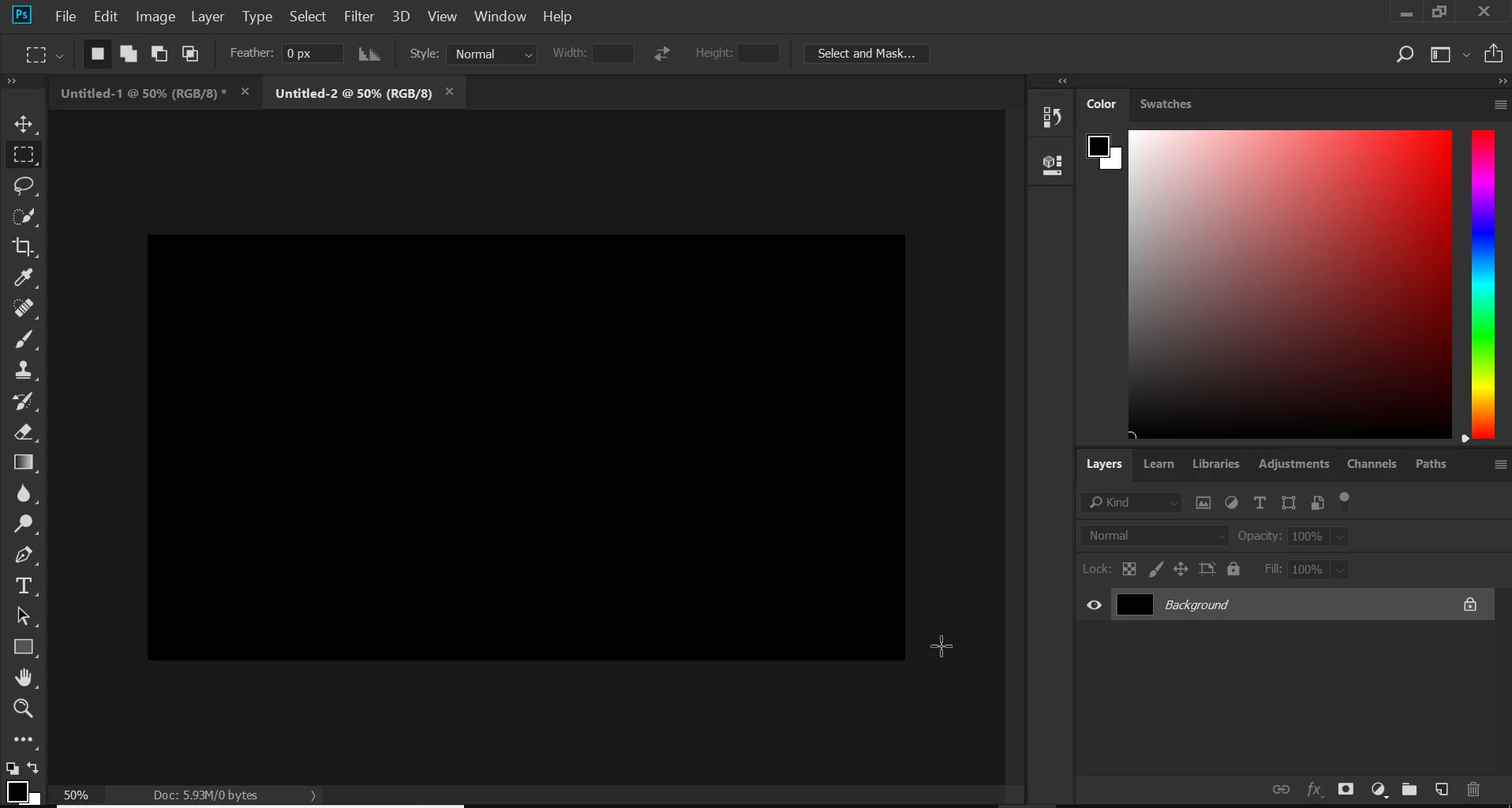Toggle lock image pixels
This screenshot has height=808, width=1512.
(x=1156, y=570)
